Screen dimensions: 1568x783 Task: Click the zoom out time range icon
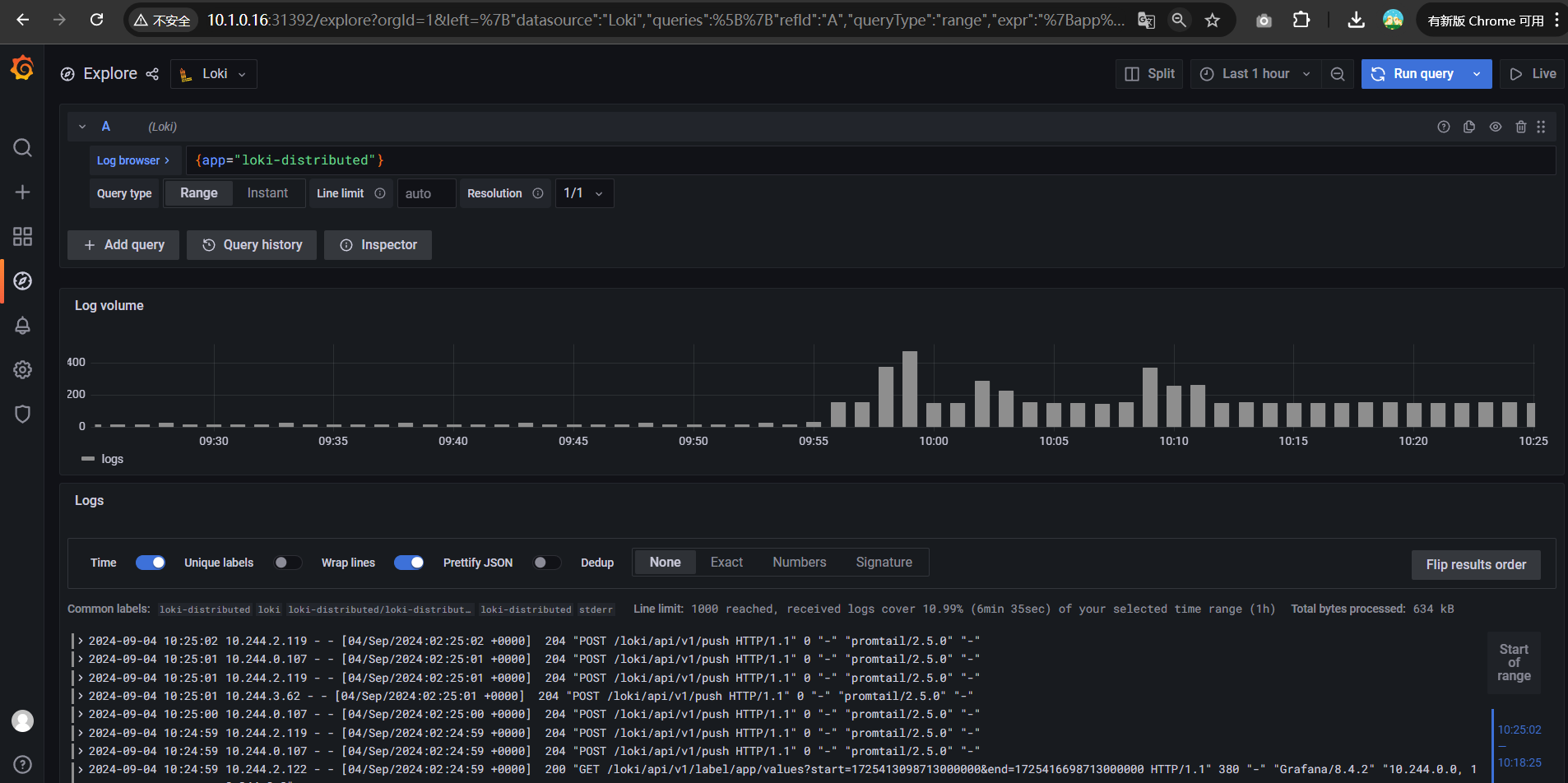tap(1338, 74)
